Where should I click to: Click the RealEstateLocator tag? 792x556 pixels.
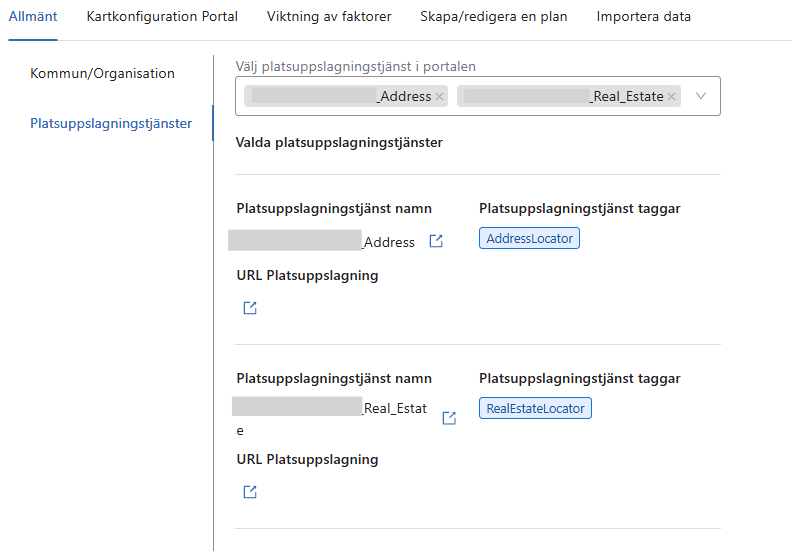pos(535,408)
